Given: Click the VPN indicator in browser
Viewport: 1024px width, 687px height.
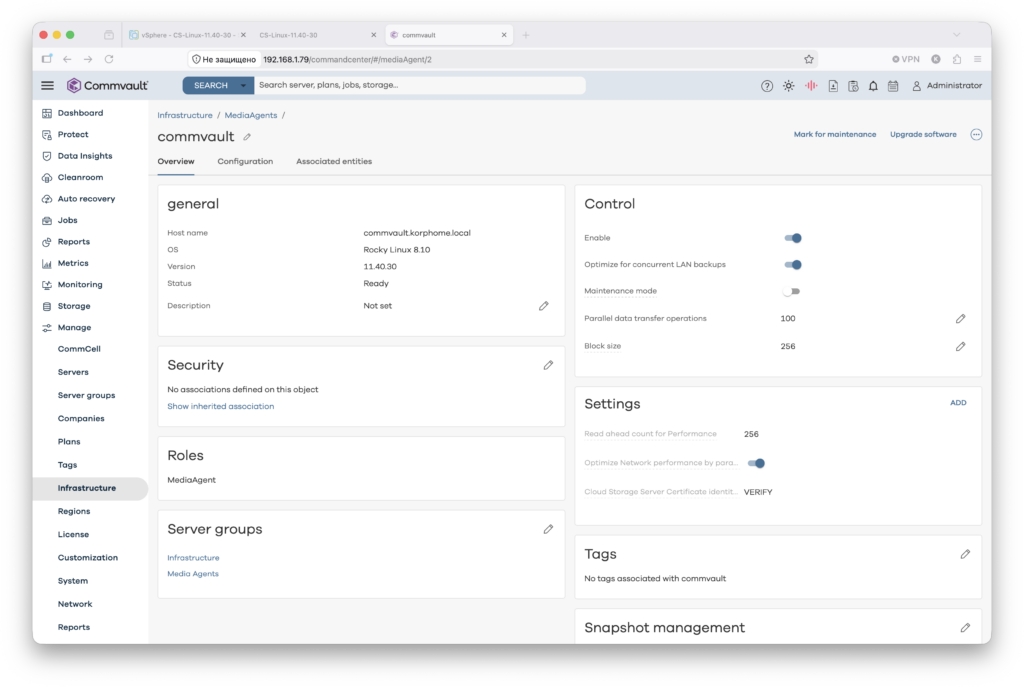Looking at the screenshot, I should click(905, 59).
